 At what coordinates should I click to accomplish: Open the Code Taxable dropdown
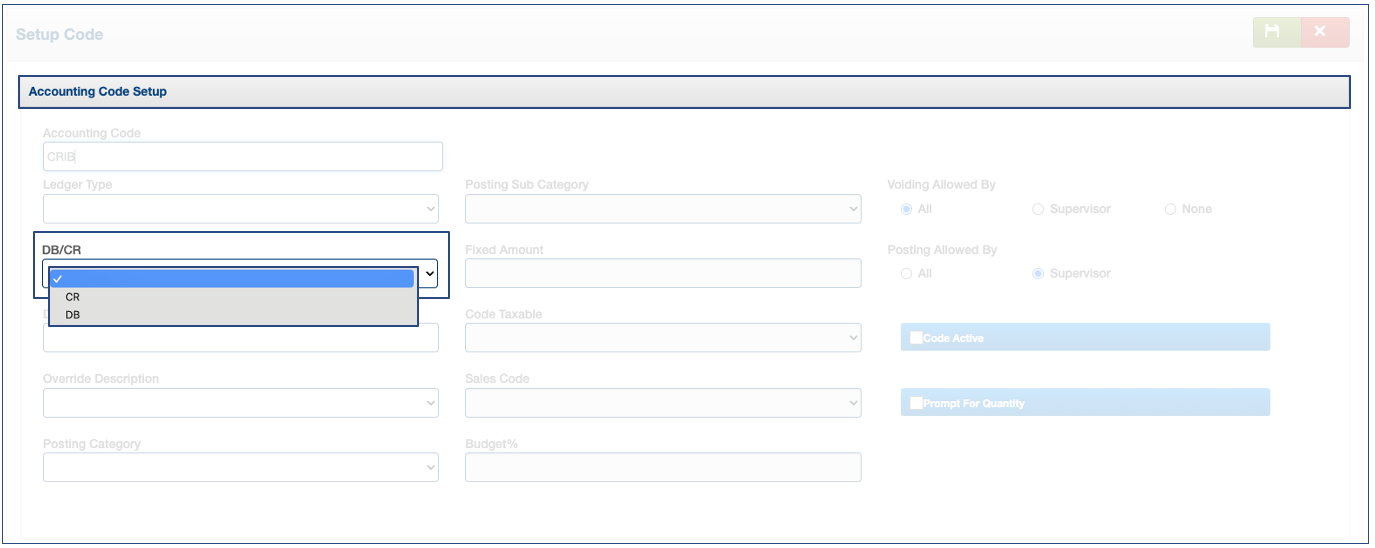[x=662, y=338]
